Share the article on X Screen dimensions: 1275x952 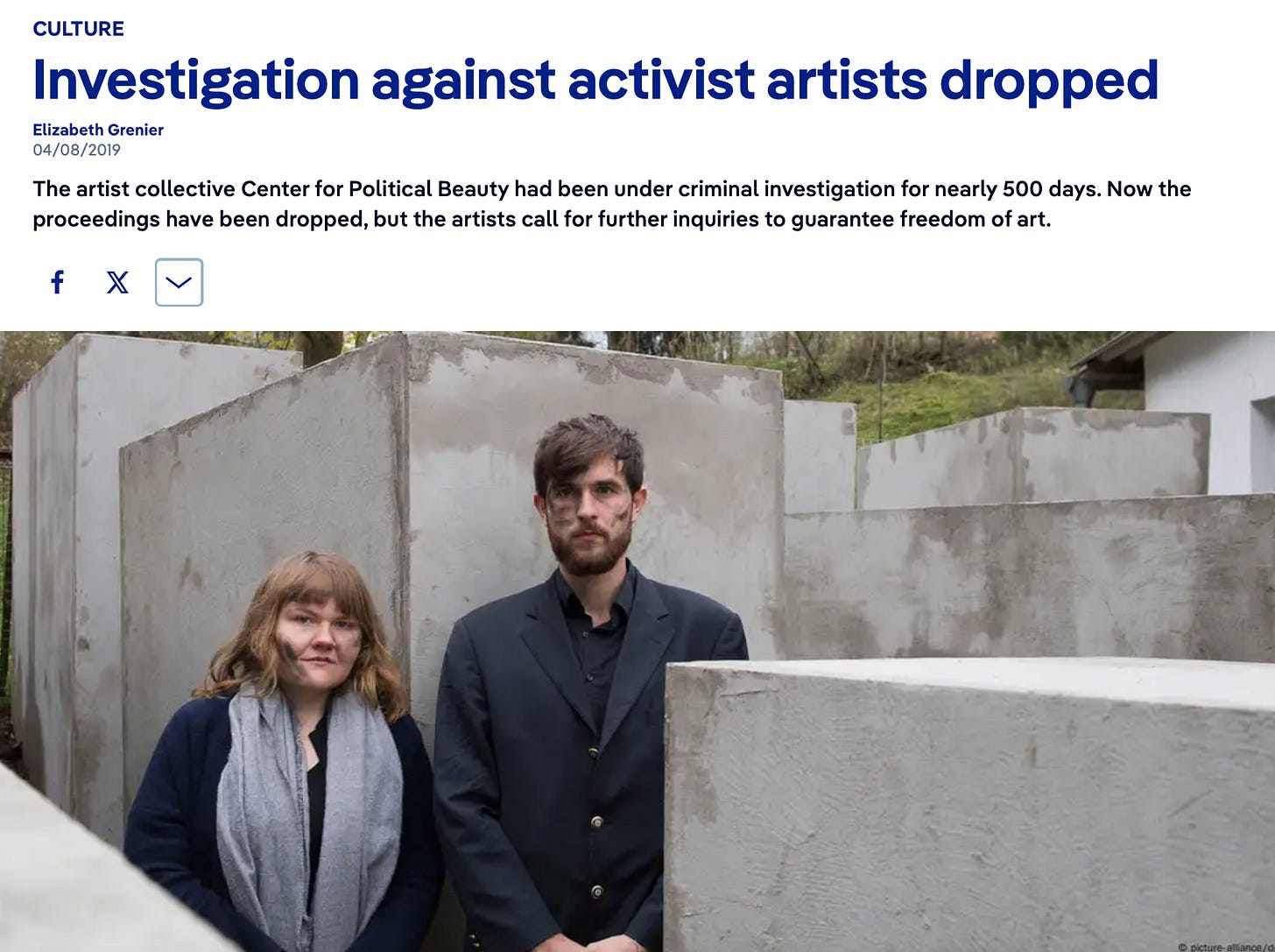click(x=117, y=282)
